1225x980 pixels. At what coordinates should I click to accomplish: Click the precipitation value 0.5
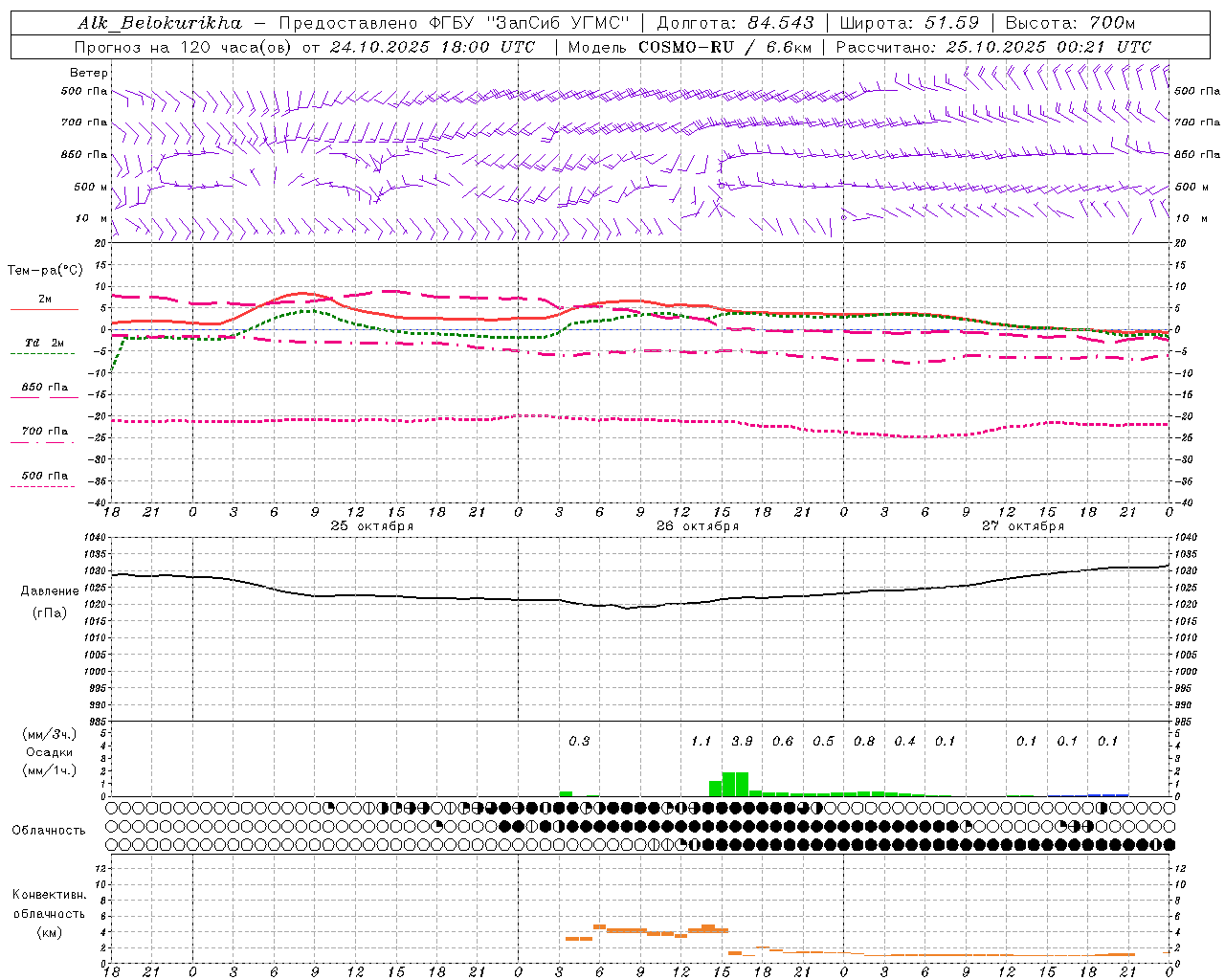point(823,741)
